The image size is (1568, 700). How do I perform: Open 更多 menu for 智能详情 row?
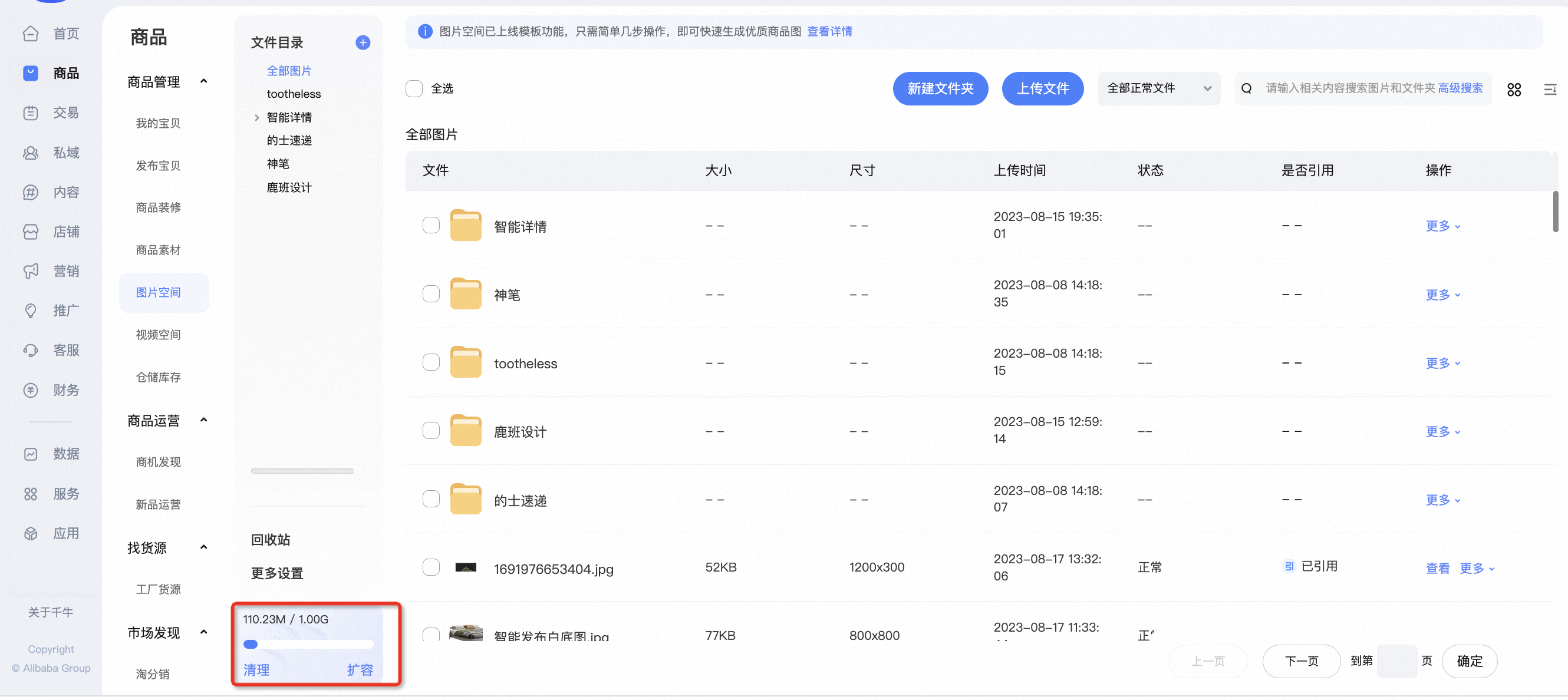pos(1443,226)
